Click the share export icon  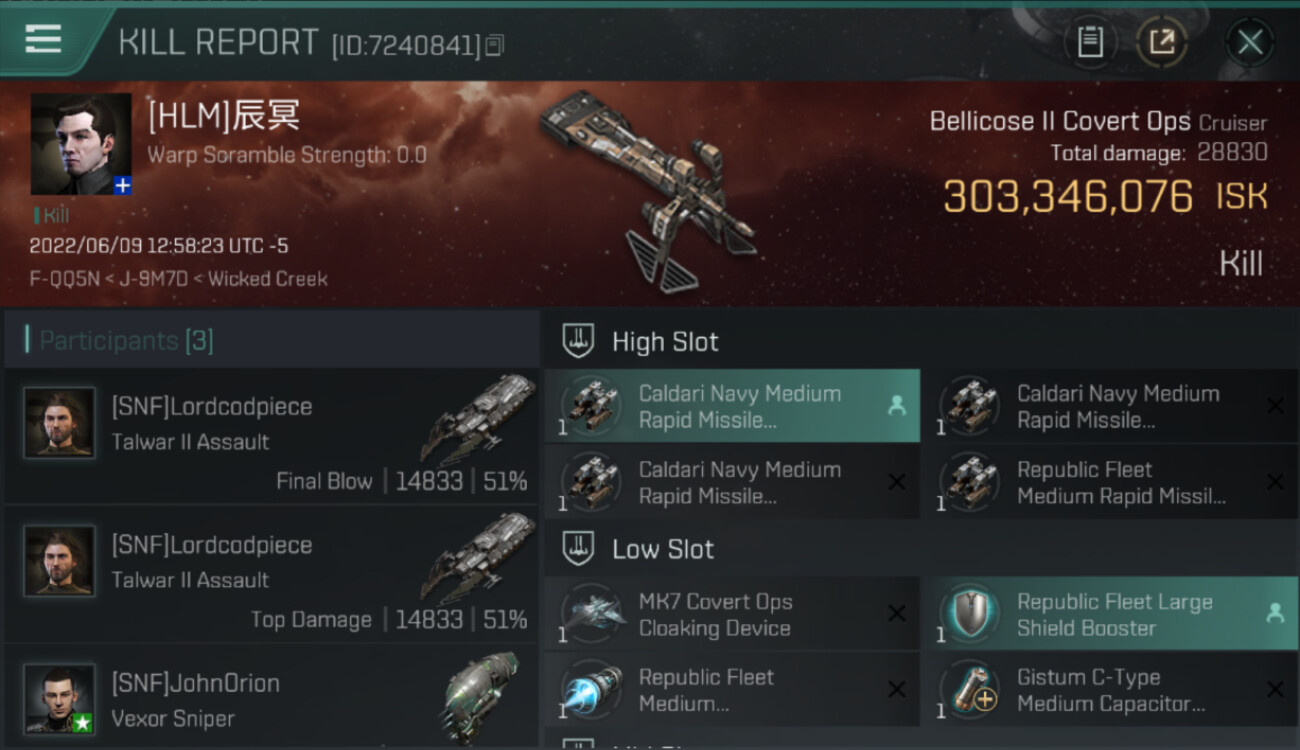pos(1161,42)
